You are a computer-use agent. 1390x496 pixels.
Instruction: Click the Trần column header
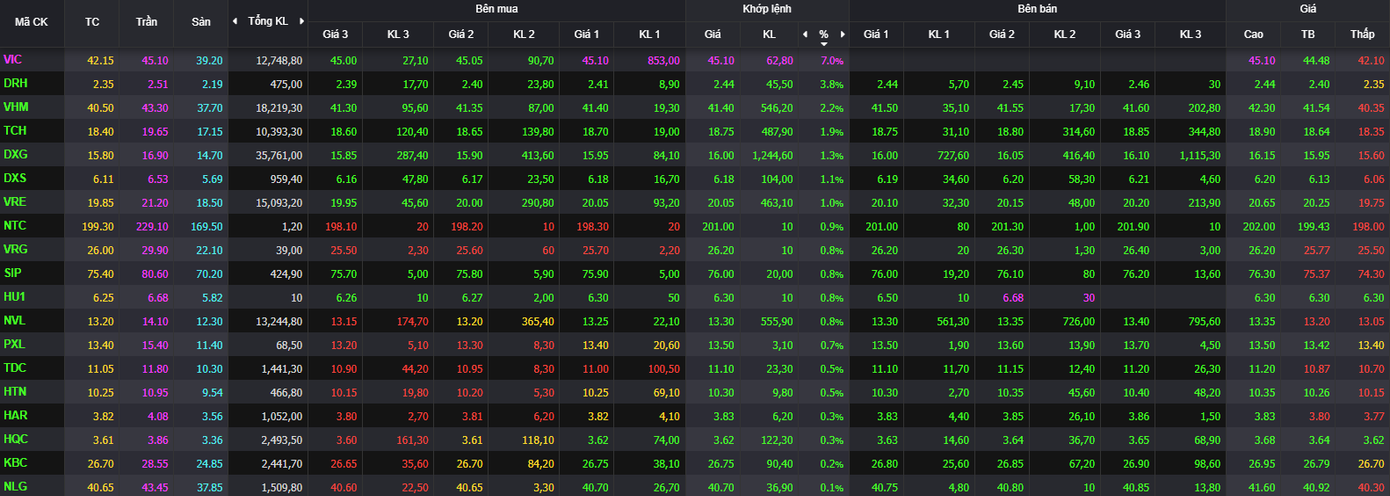tap(146, 21)
